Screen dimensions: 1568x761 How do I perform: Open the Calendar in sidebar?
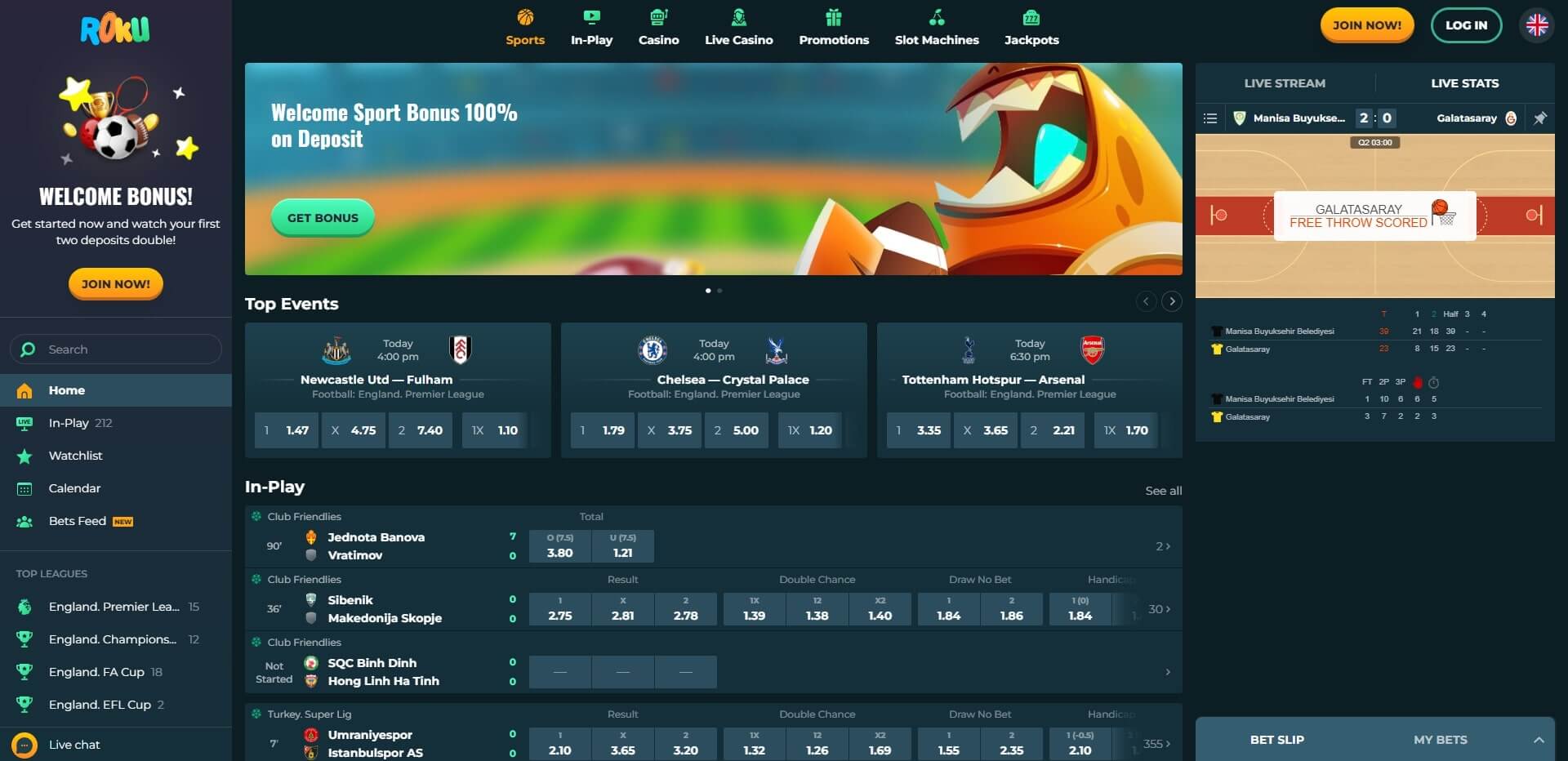(24, 488)
